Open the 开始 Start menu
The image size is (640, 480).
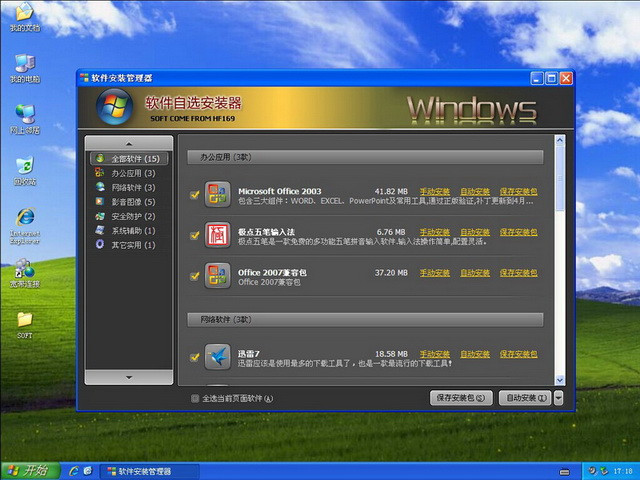[x=30, y=471]
